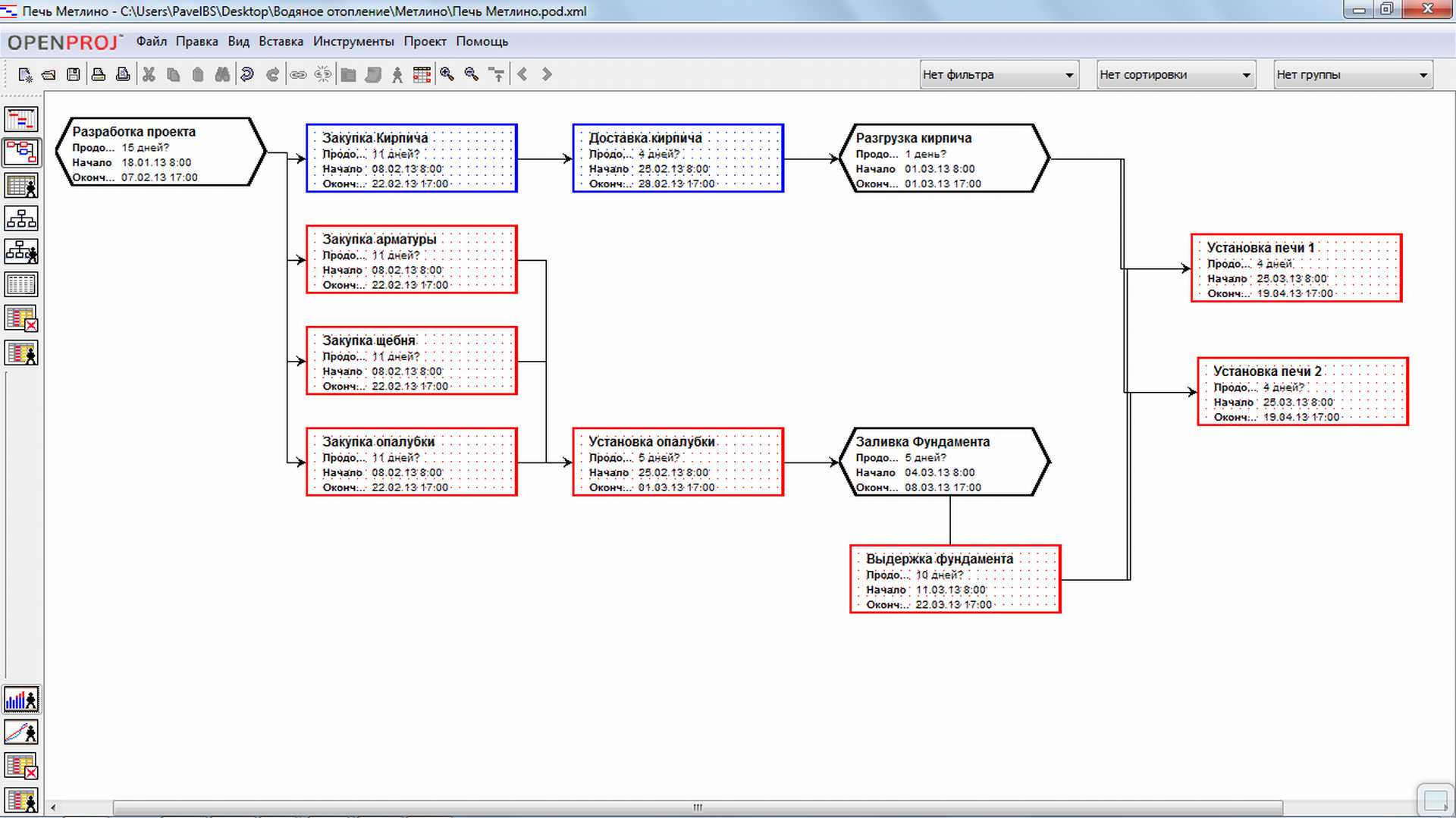Toggle the Charts sub-view with line graph
Viewport: 1456px width, 818px height.
coord(20,732)
